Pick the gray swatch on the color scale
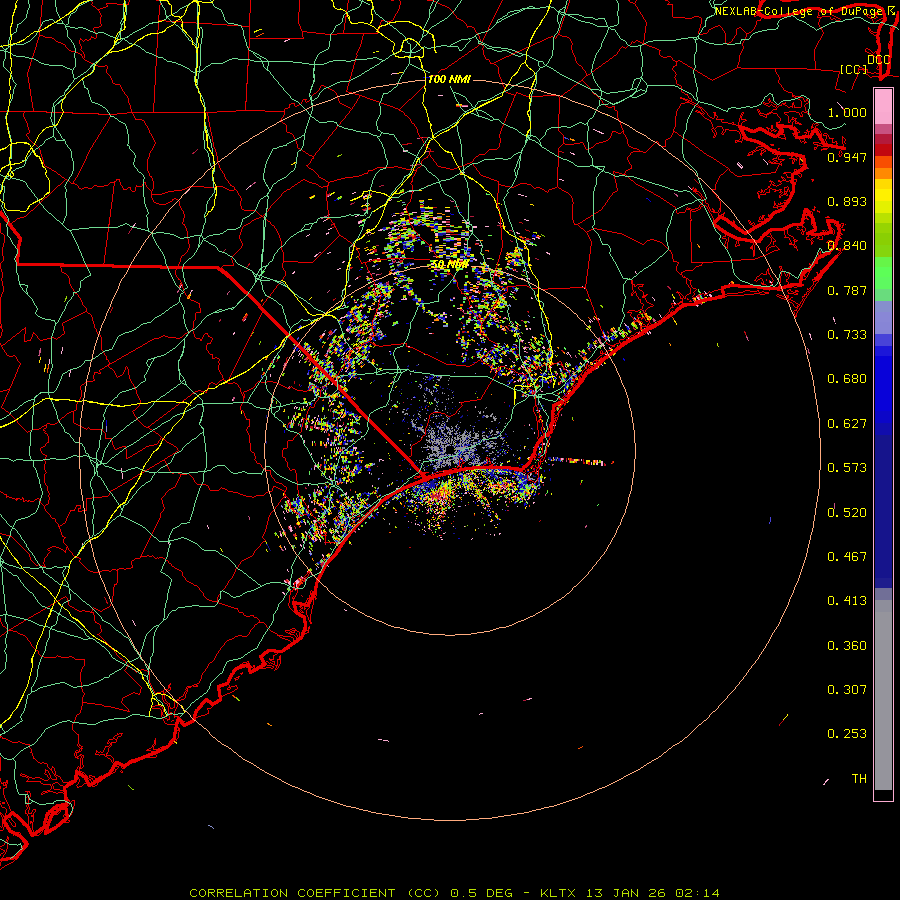The image size is (900, 900). tap(883, 695)
